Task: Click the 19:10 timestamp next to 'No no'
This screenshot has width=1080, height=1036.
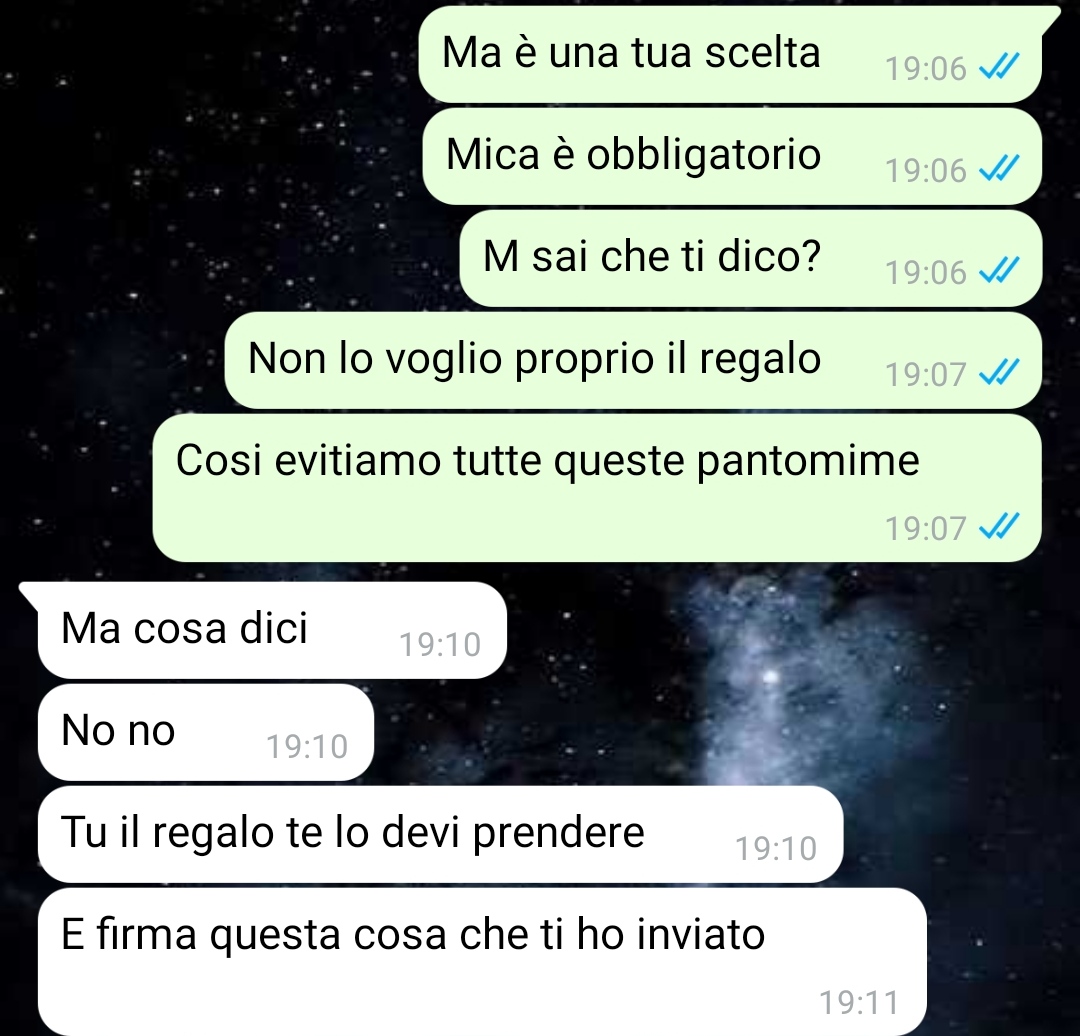Action: pos(307,746)
